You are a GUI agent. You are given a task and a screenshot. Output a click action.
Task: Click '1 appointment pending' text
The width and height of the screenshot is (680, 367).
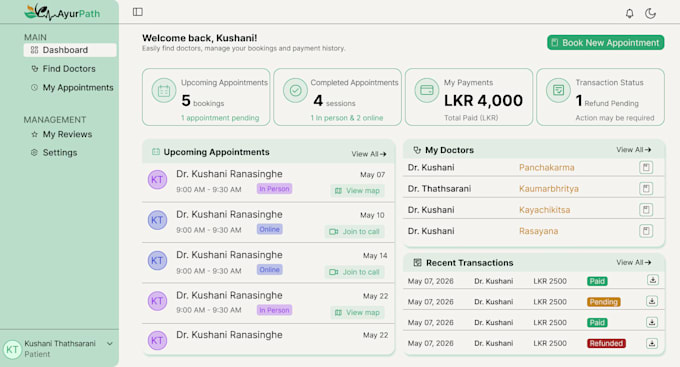click(220, 118)
